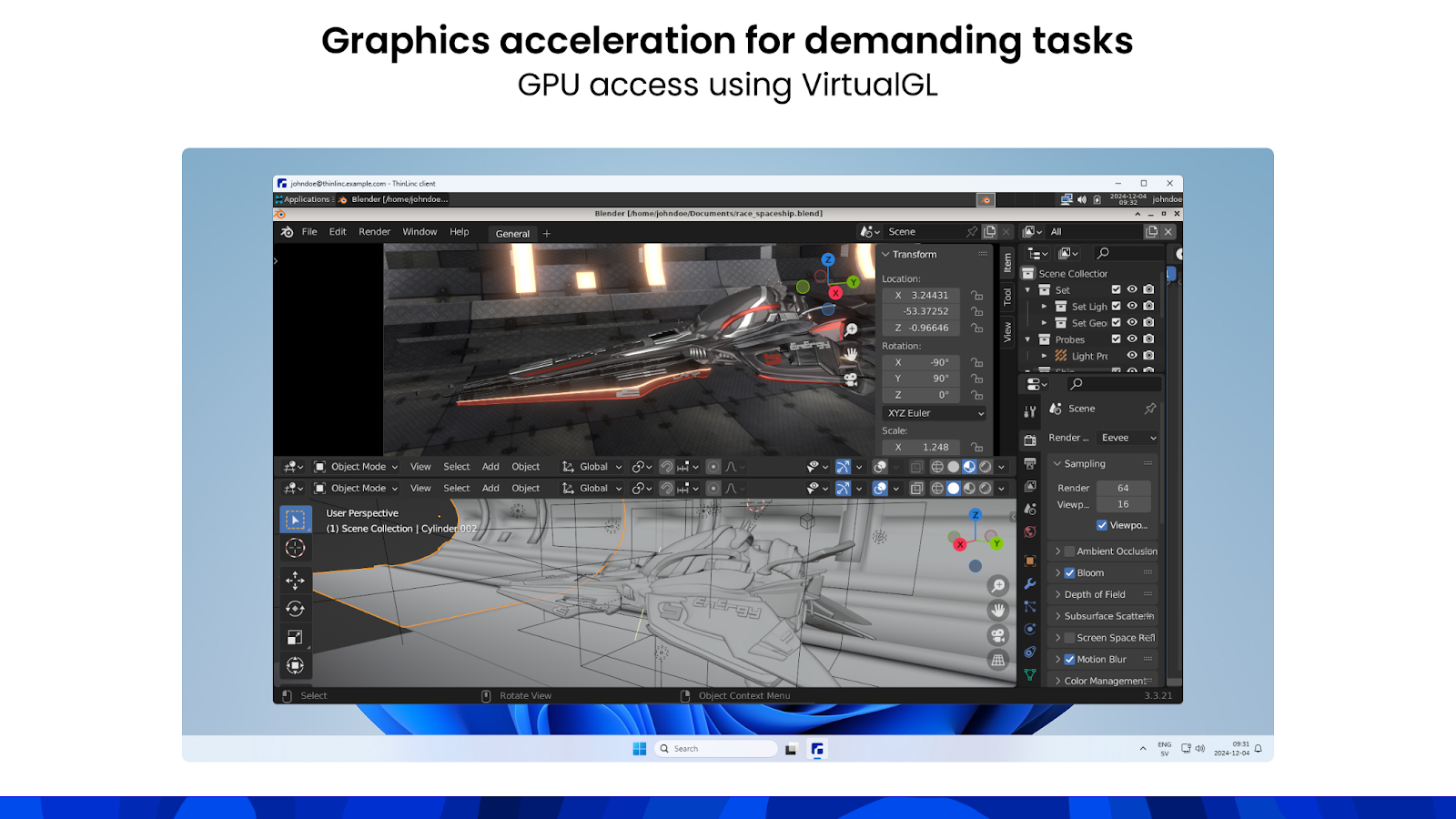Click the hand pan icon in the lower viewport
The width and height of the screenshot is (1456, 819).
pos(998,611)
